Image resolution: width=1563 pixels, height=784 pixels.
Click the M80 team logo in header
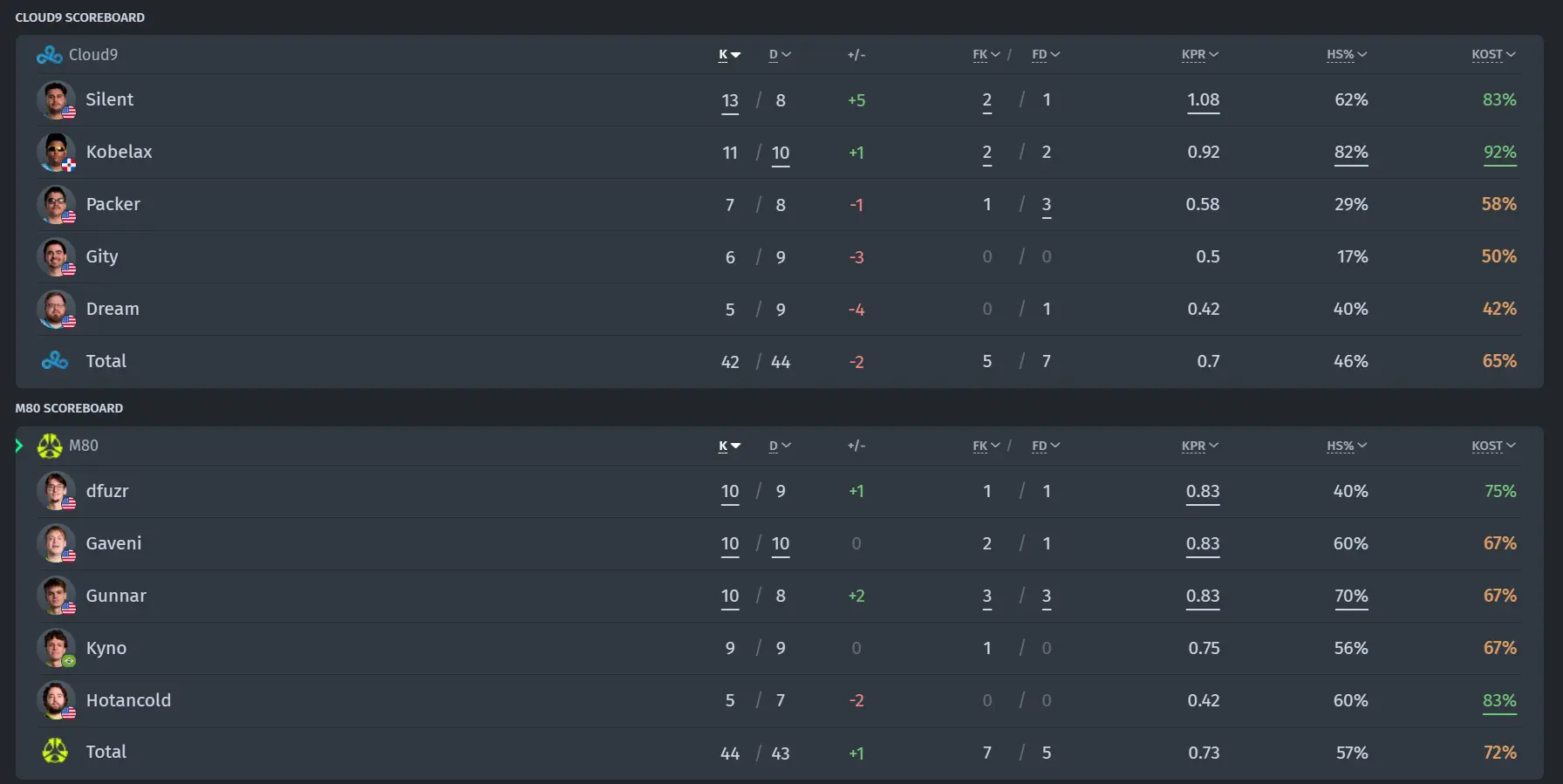pos(50,447)
